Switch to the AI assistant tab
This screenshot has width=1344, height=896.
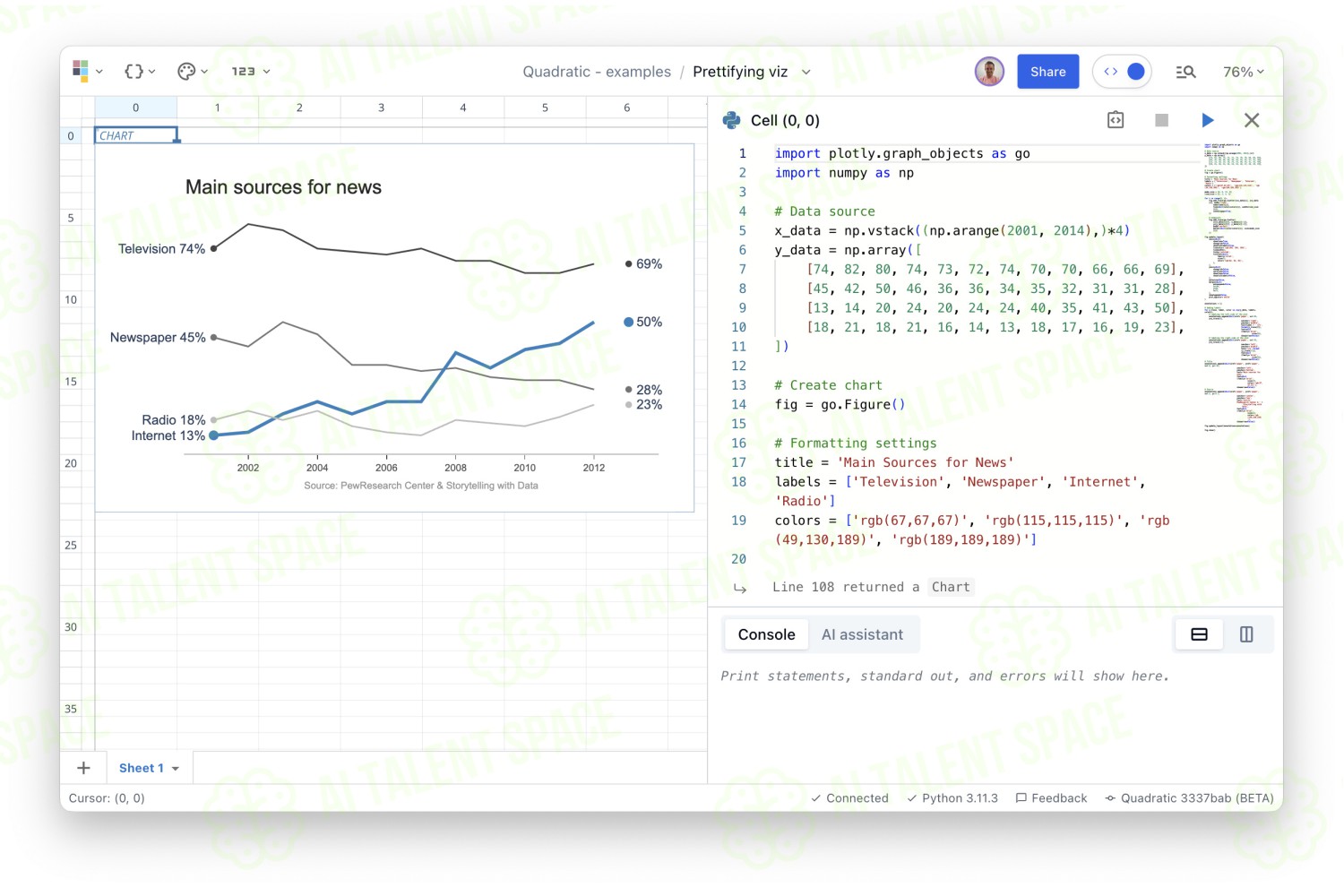coord(862,634)
